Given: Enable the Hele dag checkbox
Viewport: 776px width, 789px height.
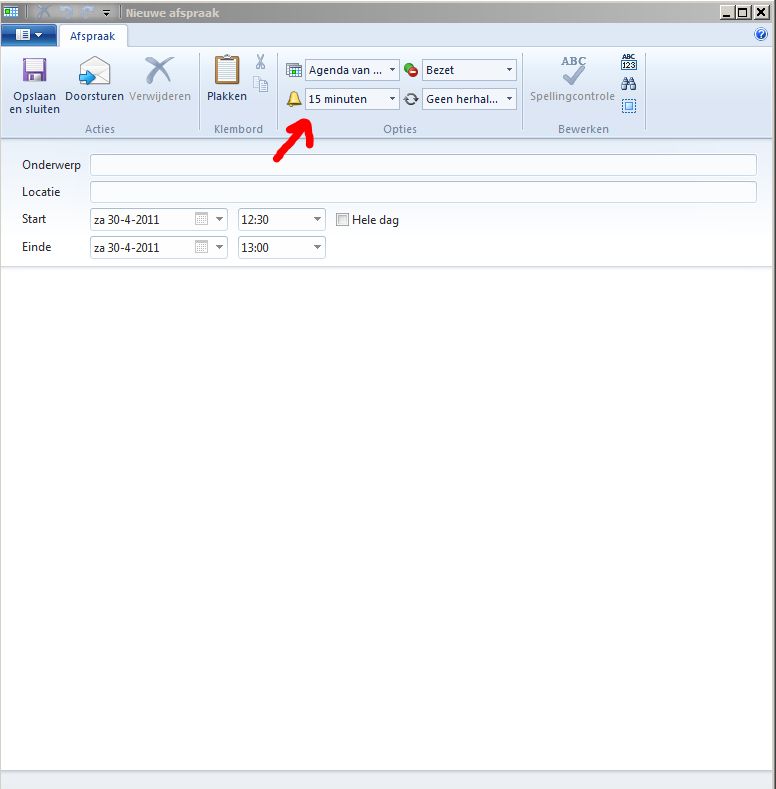Looking at the screenshot, I should pos(343,220).
